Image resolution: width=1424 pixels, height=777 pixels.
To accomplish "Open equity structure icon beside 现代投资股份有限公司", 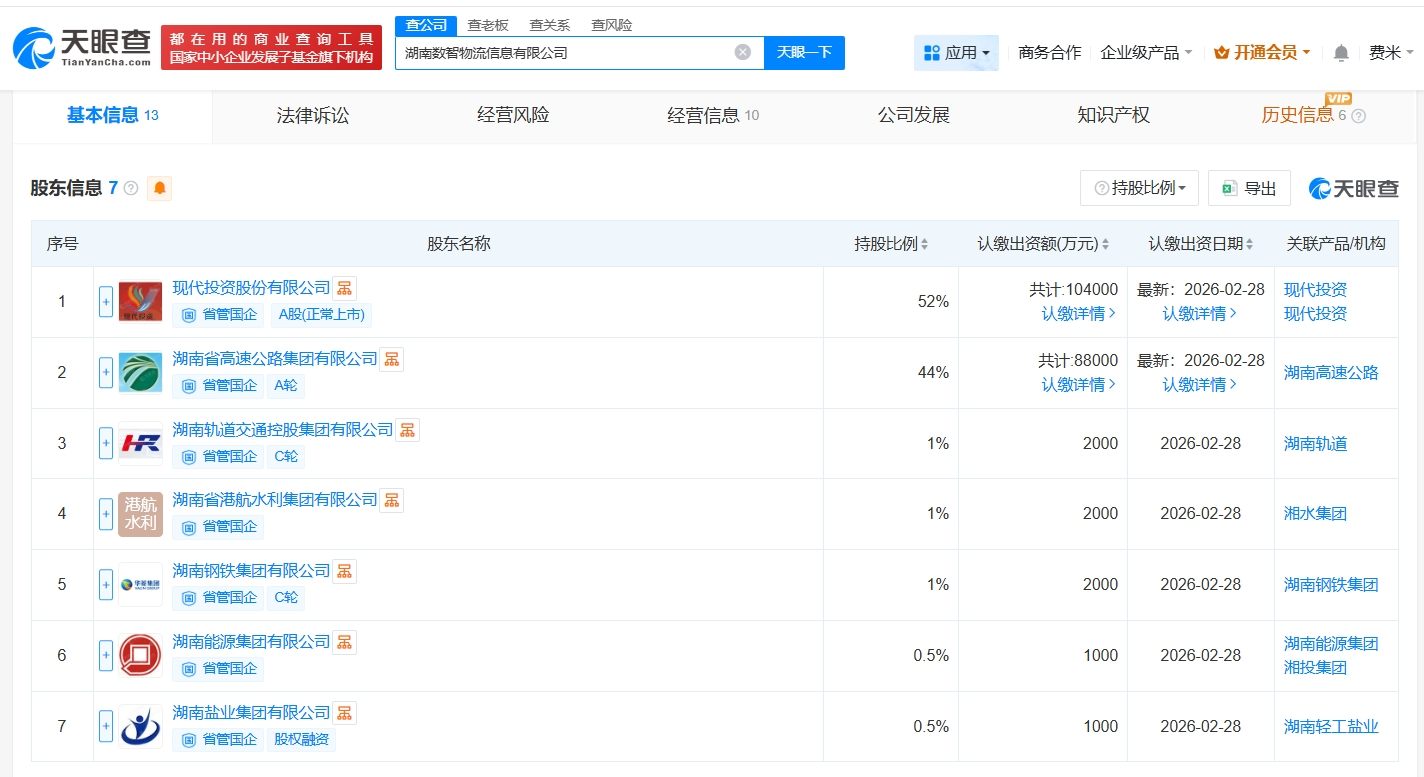I will (344, 289).
